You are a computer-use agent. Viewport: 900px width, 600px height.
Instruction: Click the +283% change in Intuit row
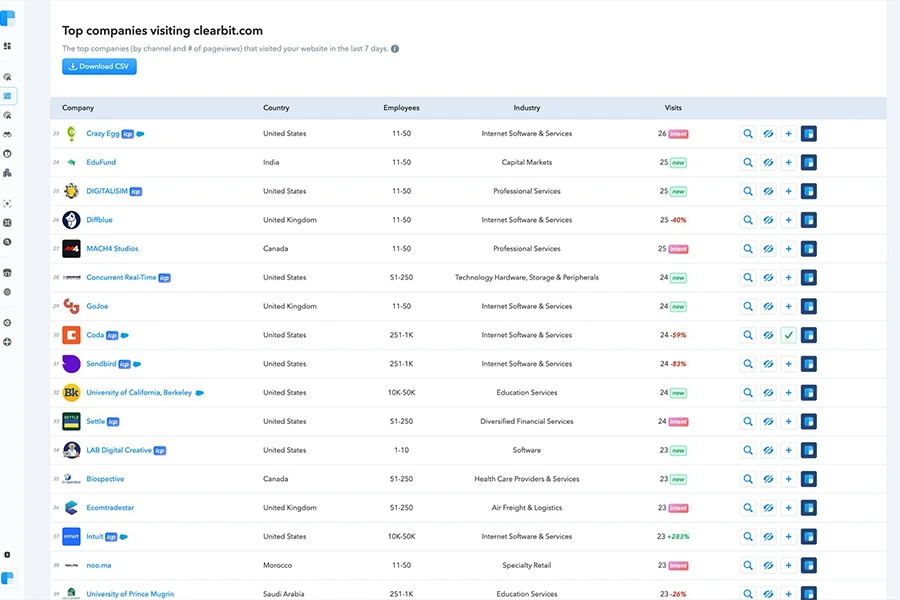click(678, 536)
